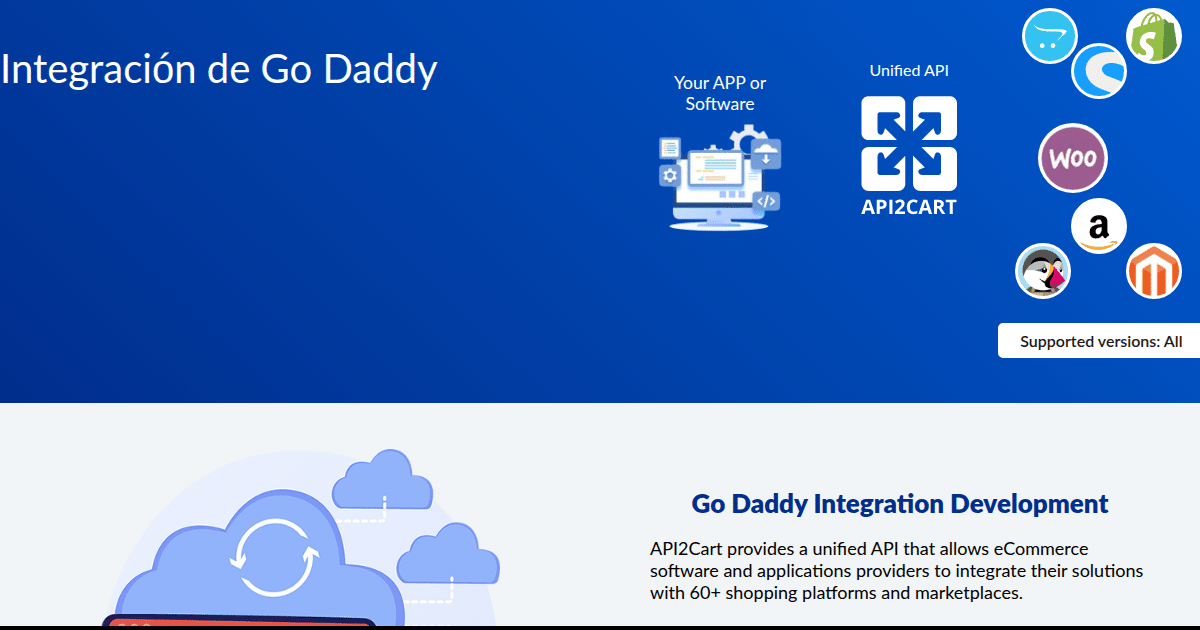
Task: Click the Your APP or Software label
Action: click(720, 93)
